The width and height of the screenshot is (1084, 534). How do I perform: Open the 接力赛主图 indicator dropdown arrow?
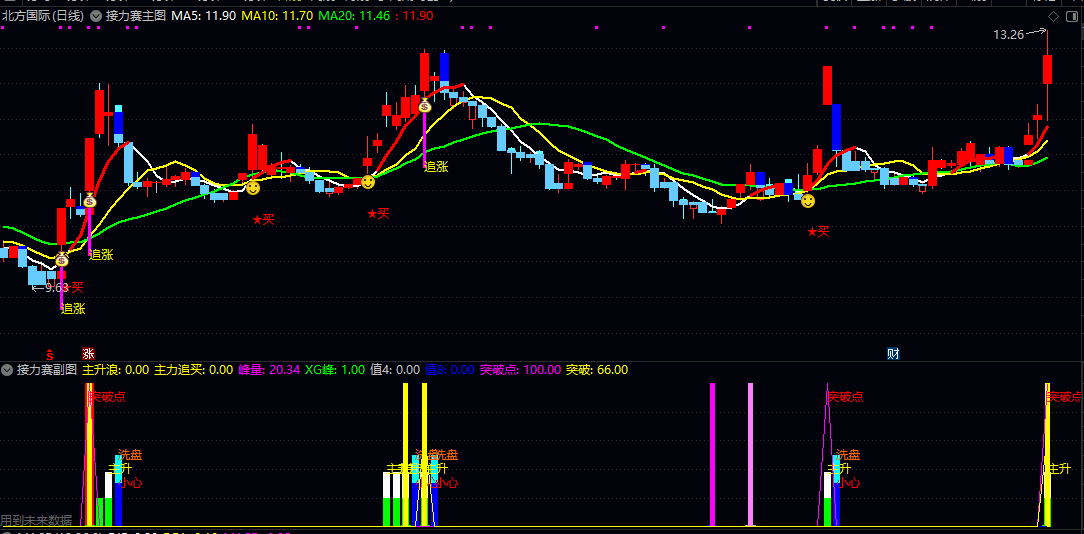click(95, 17)
